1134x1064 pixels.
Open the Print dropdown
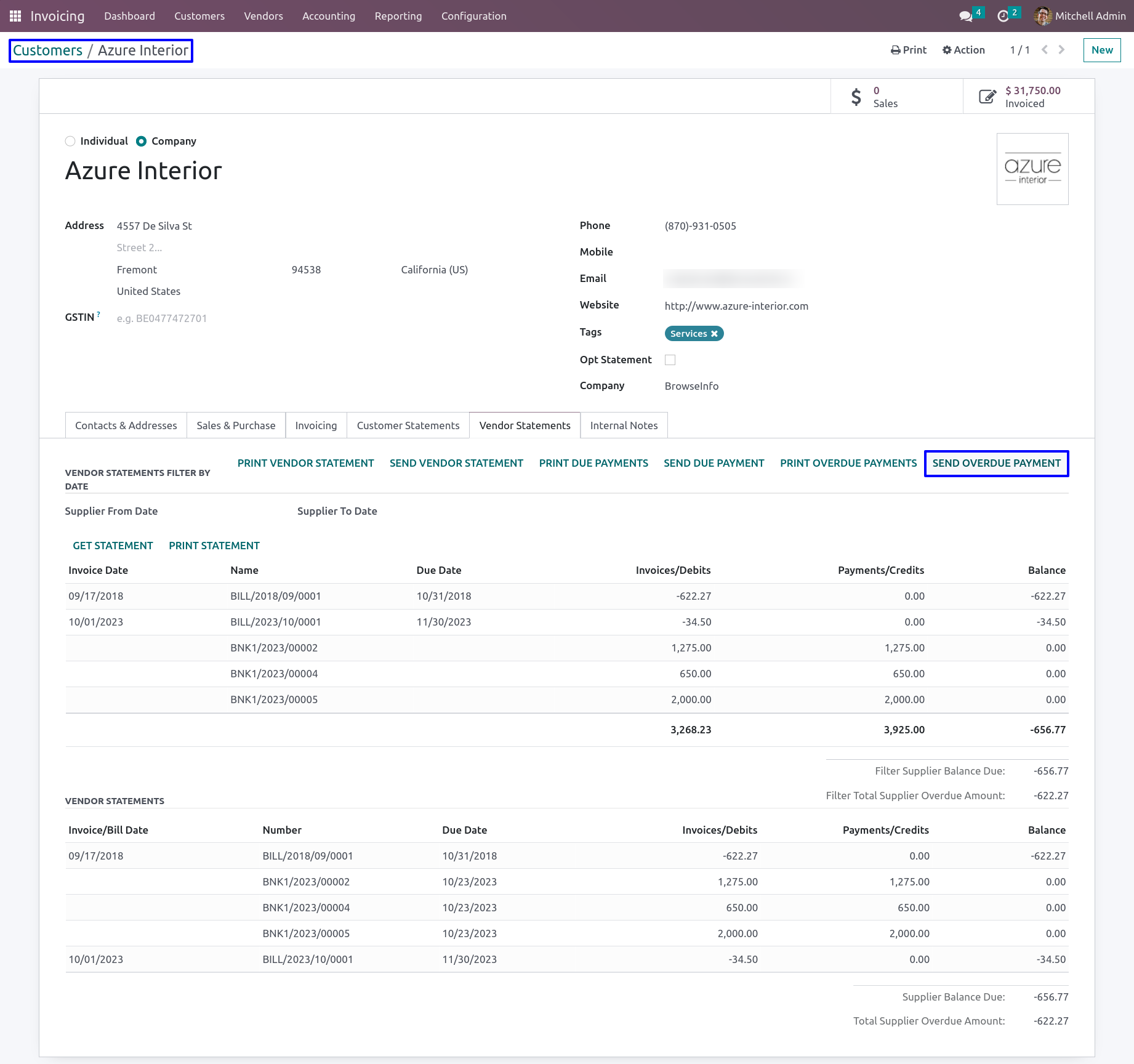[x=909, y=50]
